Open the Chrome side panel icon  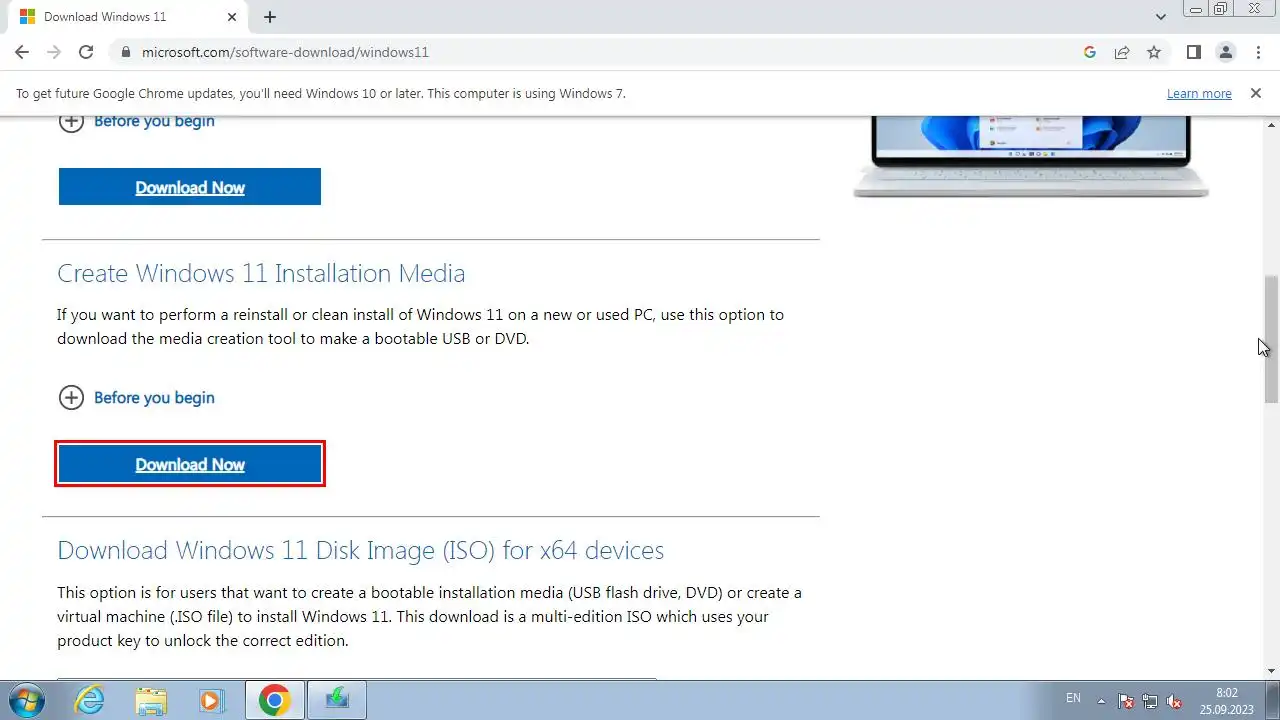[1193, 52]
